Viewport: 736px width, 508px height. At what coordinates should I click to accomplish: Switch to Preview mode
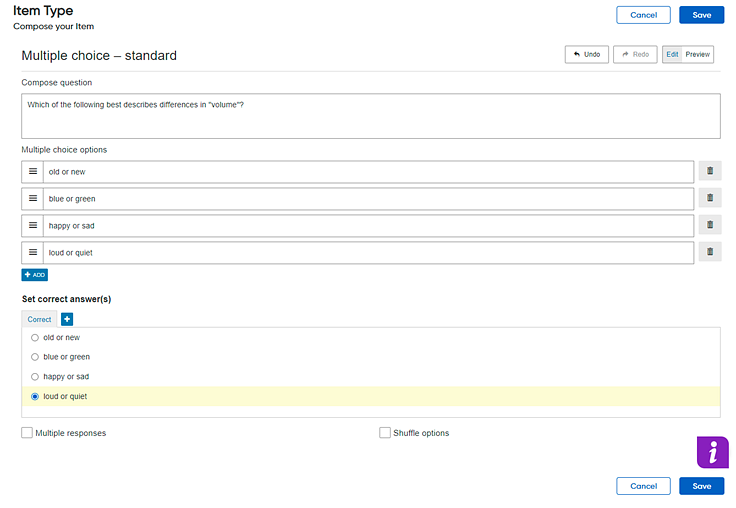point(698,54)
